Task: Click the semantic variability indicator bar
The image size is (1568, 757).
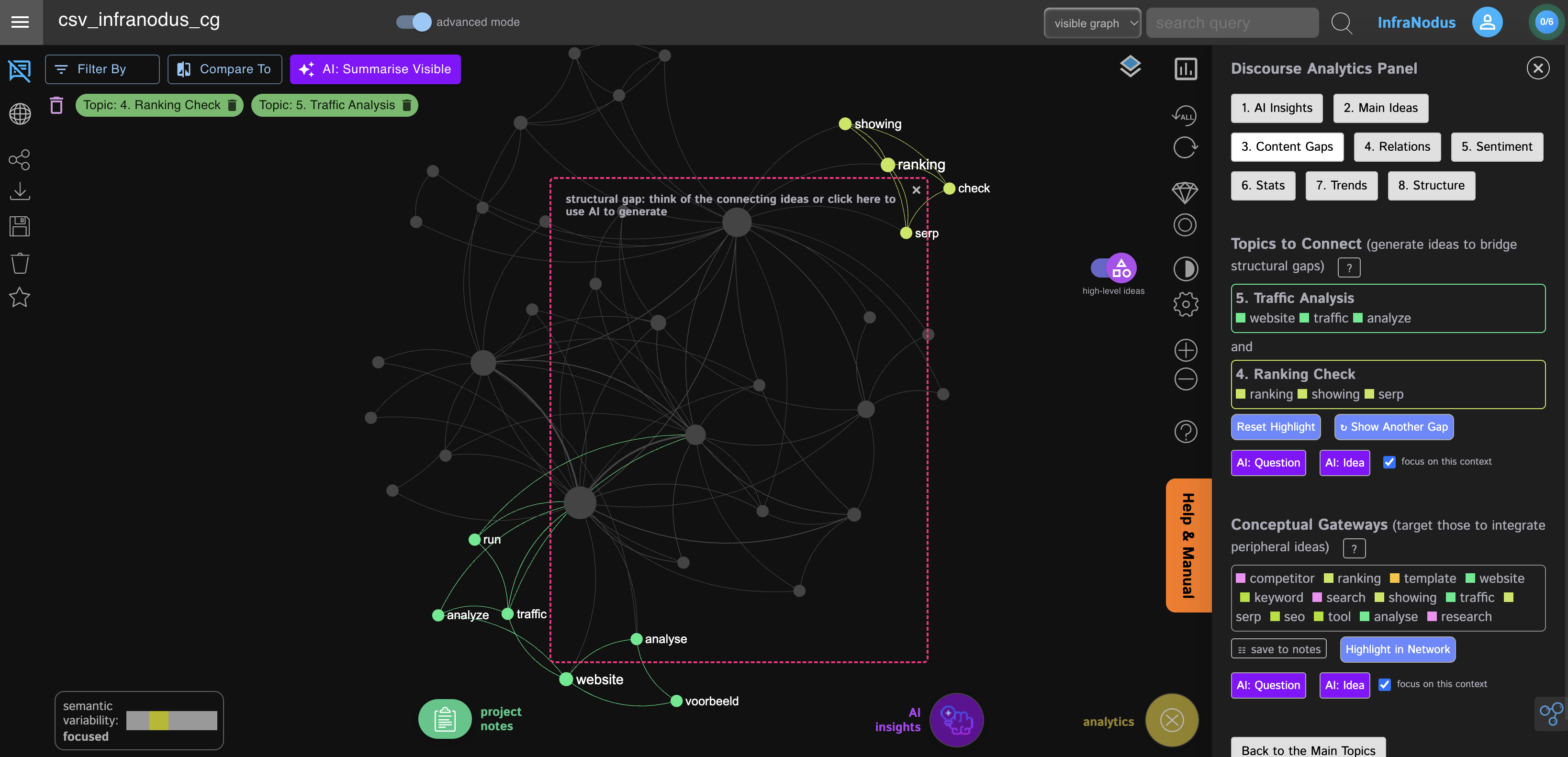Action: tap(172, 721)
